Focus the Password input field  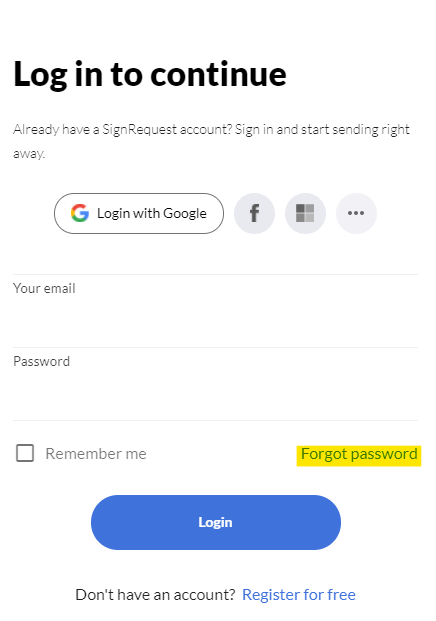click(x=215, y=395)
